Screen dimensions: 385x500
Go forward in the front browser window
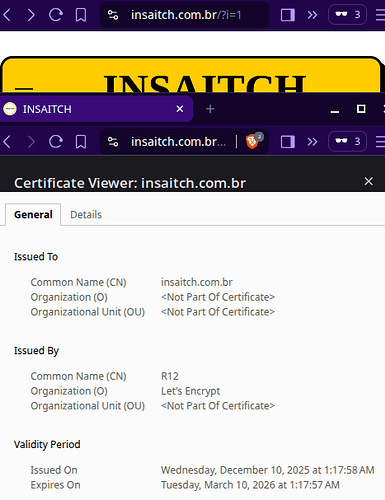coord(31,142)
